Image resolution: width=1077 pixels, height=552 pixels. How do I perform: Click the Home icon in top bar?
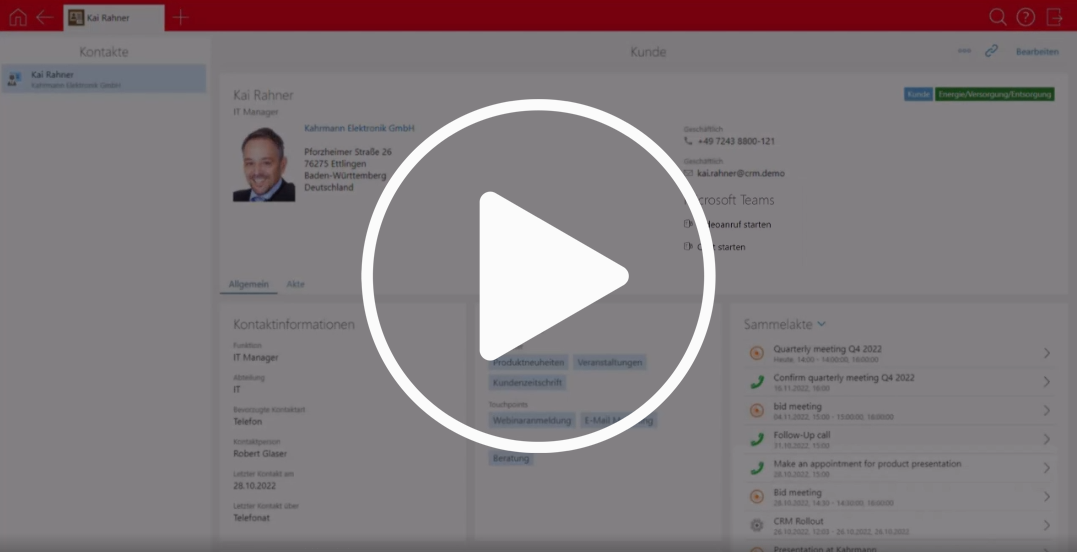(17, 17)
